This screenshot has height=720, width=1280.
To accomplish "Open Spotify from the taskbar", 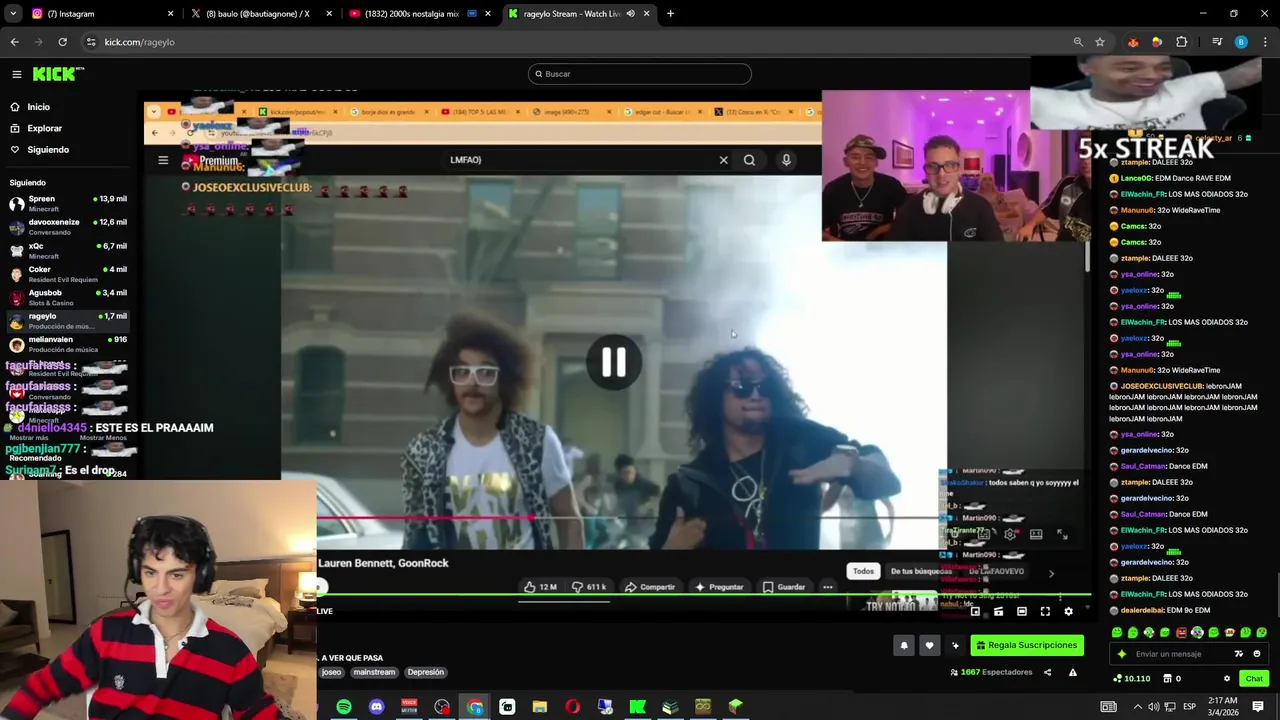I will pos(344,707).
